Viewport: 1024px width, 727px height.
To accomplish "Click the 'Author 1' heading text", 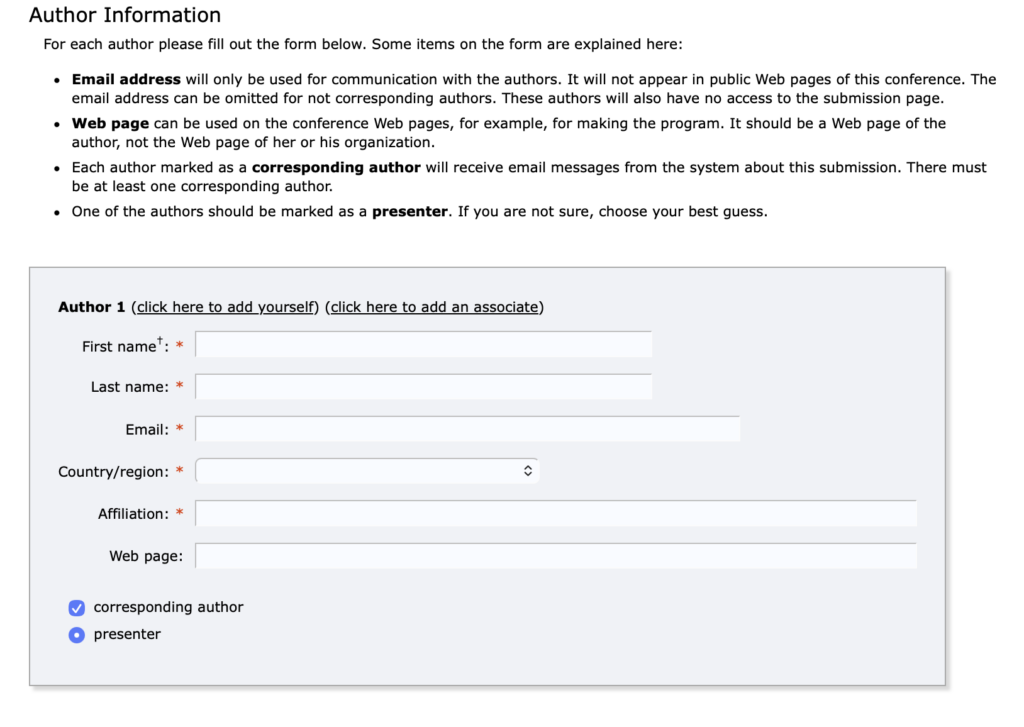I will point(91,307).
